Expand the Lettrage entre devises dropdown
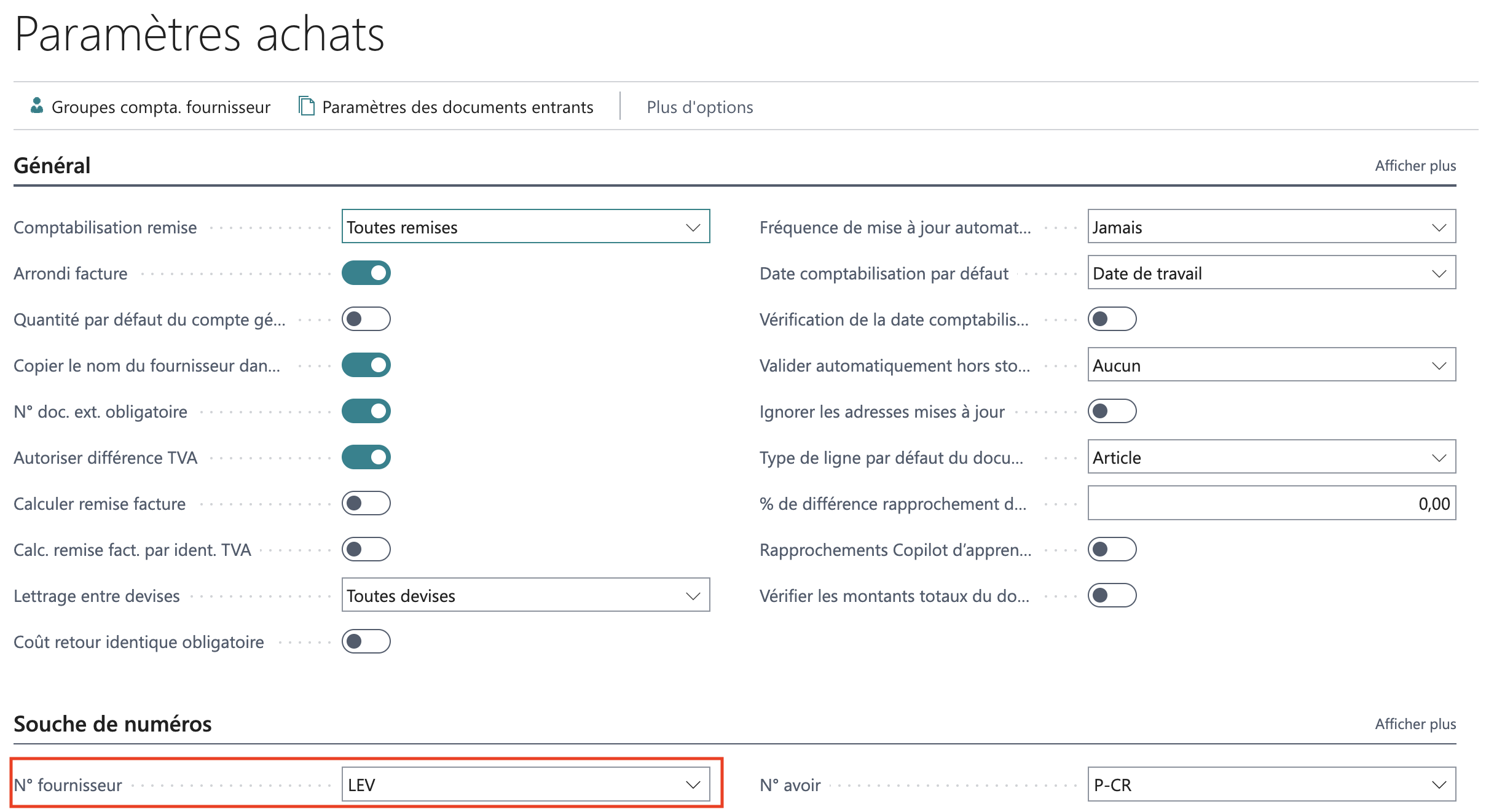 click(526, 595)
